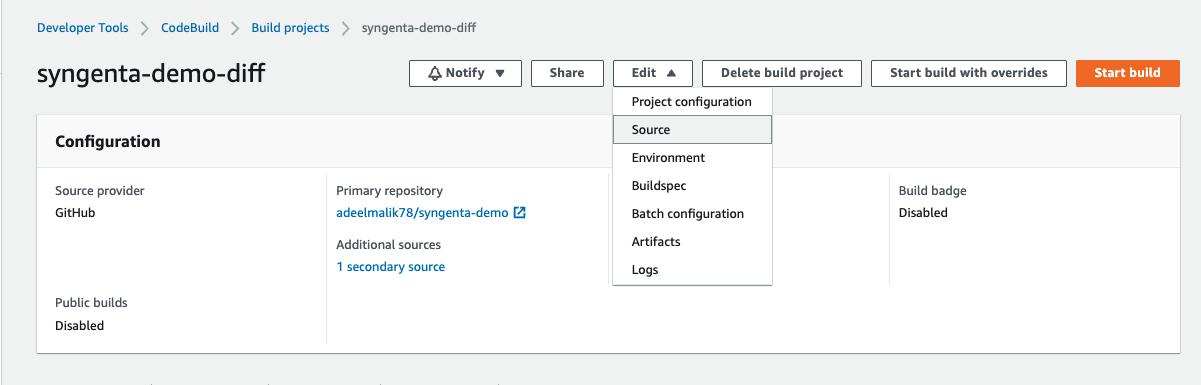Click the Public builds label
The height and width of the screenshot is (385, 1201).
[91, 303]
